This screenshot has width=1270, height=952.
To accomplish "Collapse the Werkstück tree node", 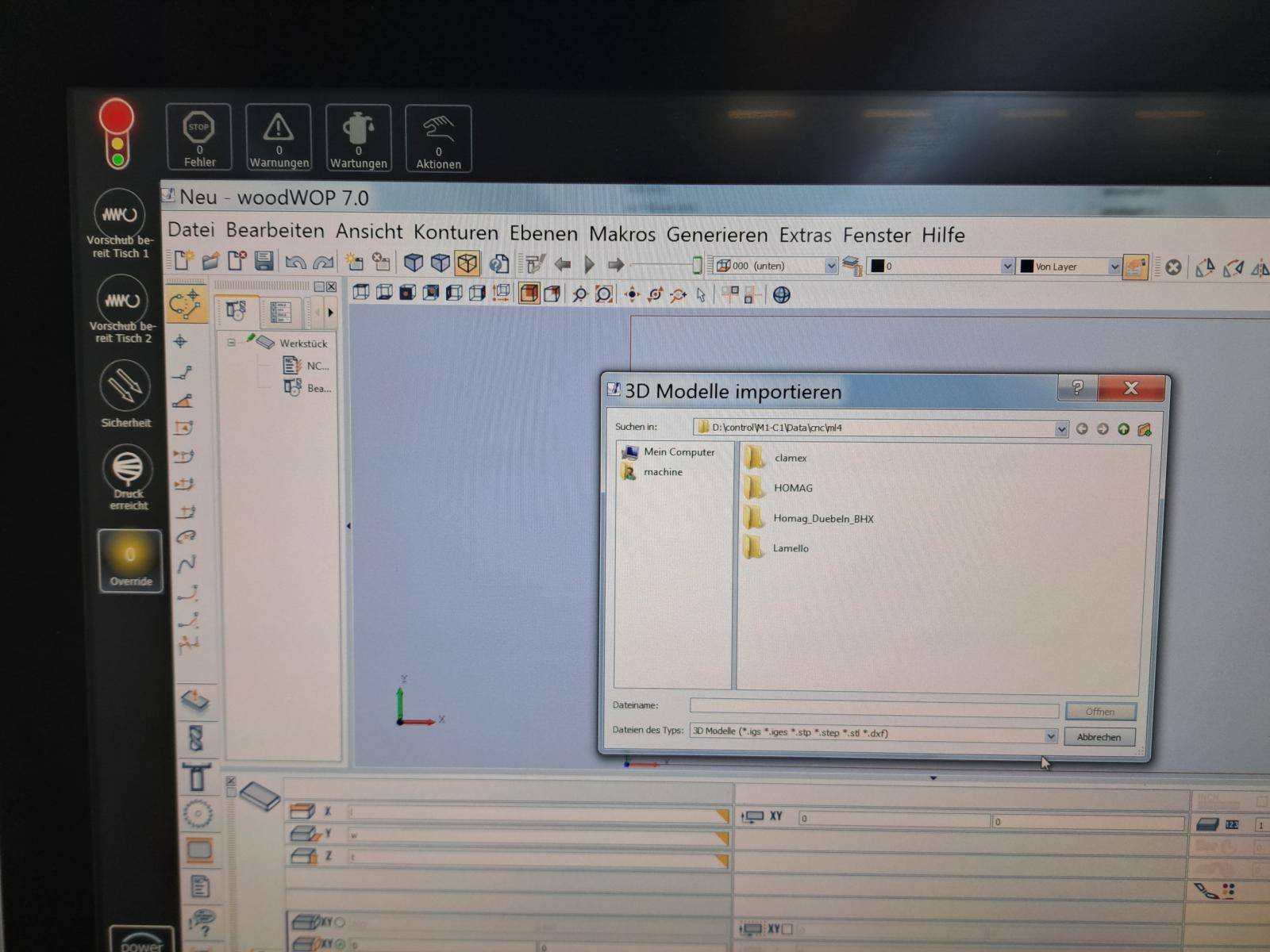I will click(231, 343).
